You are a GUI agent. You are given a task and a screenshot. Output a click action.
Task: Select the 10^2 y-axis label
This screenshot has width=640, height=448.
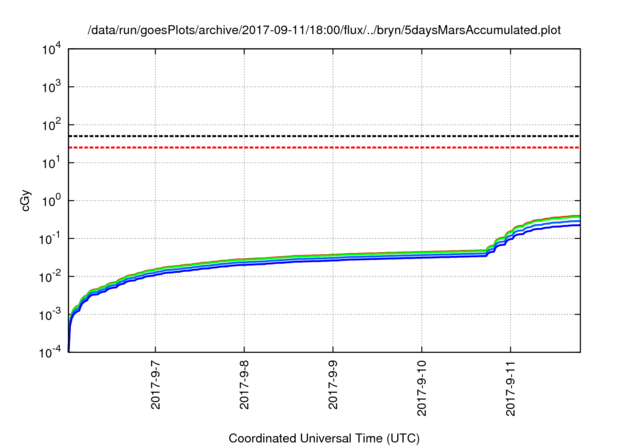click(x=51, y=125)
